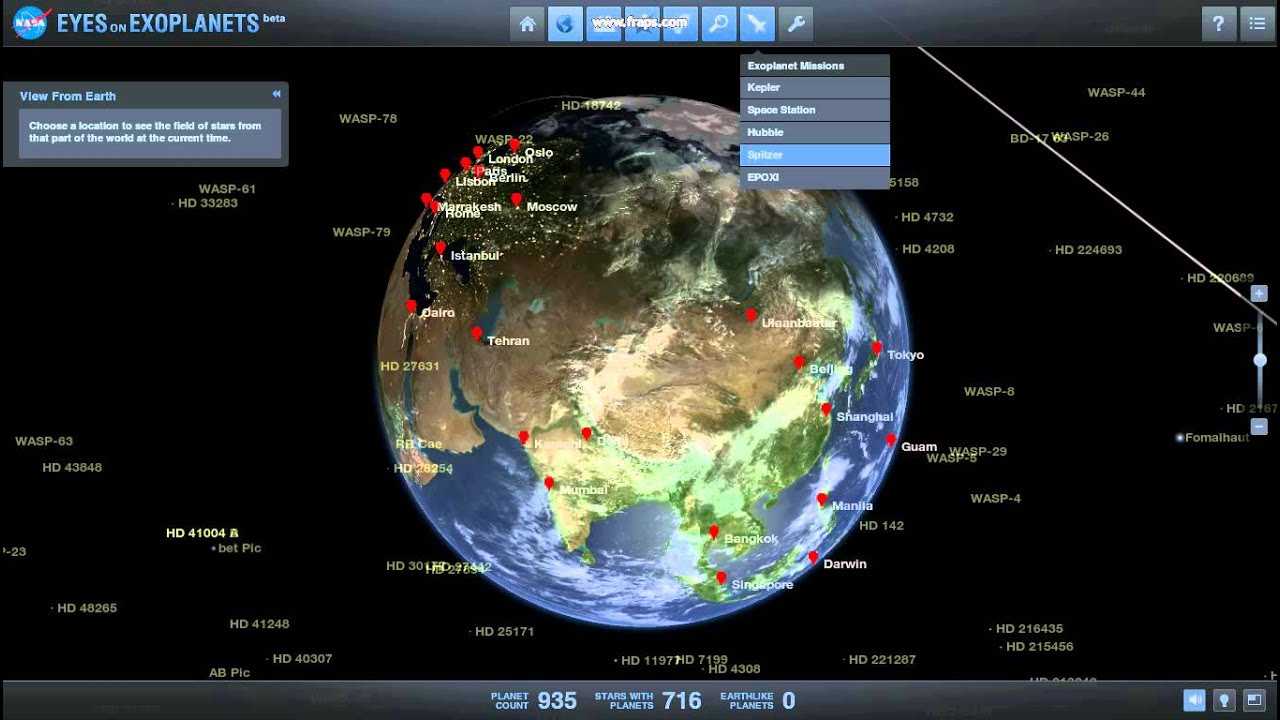Select the WASP-78 star label
The height and width of the screenshot is (720, 1280).
pyautogui.click(x=368, y=118)
